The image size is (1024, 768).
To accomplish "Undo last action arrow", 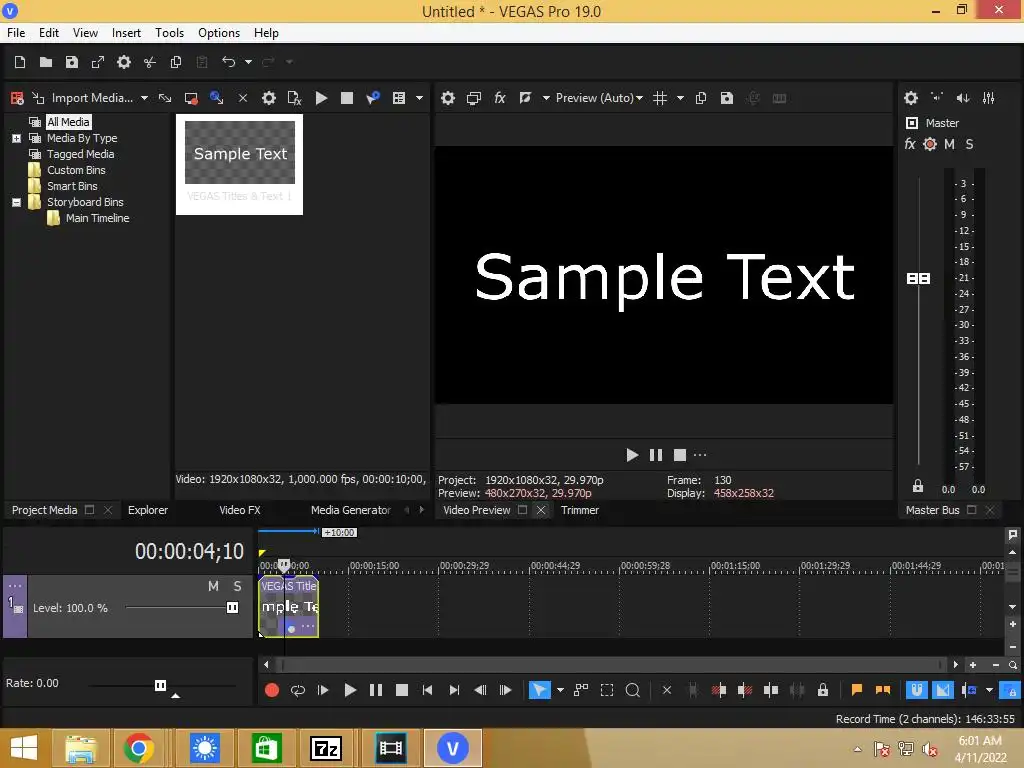I will click(x=229, y=62).
